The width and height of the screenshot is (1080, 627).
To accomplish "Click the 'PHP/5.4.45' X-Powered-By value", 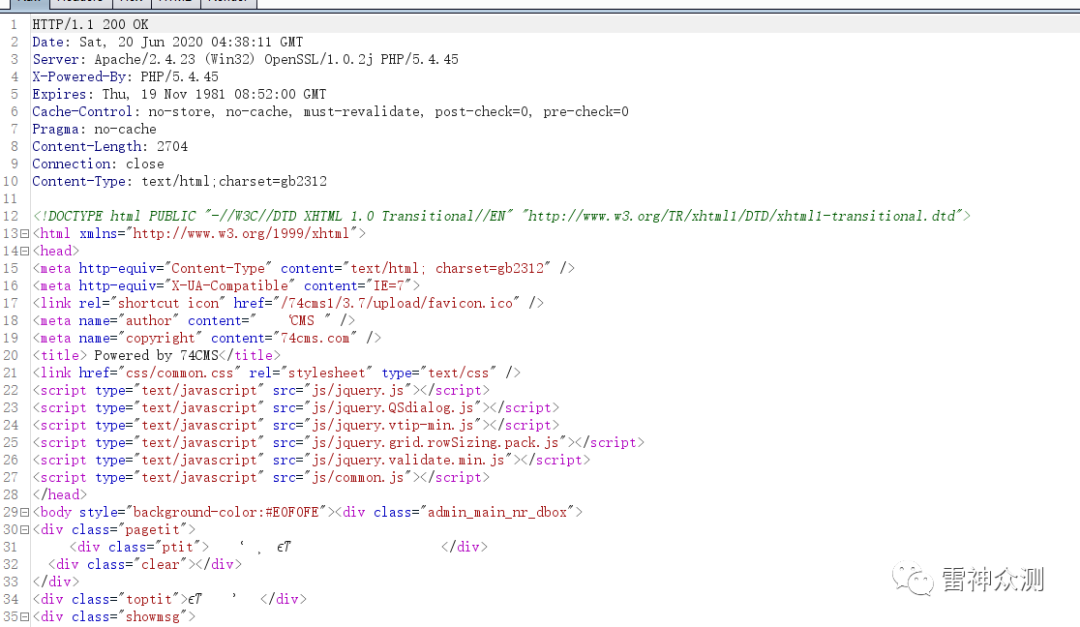I will coord(180,76).
